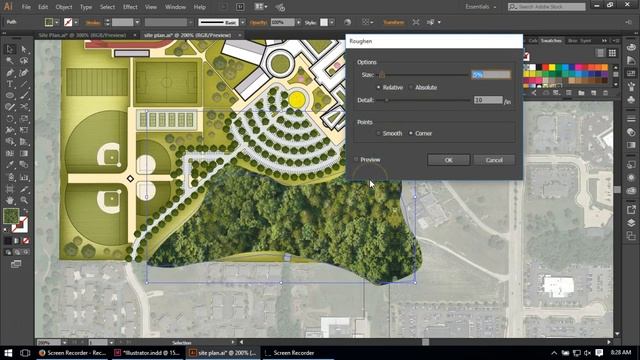640x360 pixels.
Task: Click the Detail slider handle in Roughen
Action: tap(387, 100)
